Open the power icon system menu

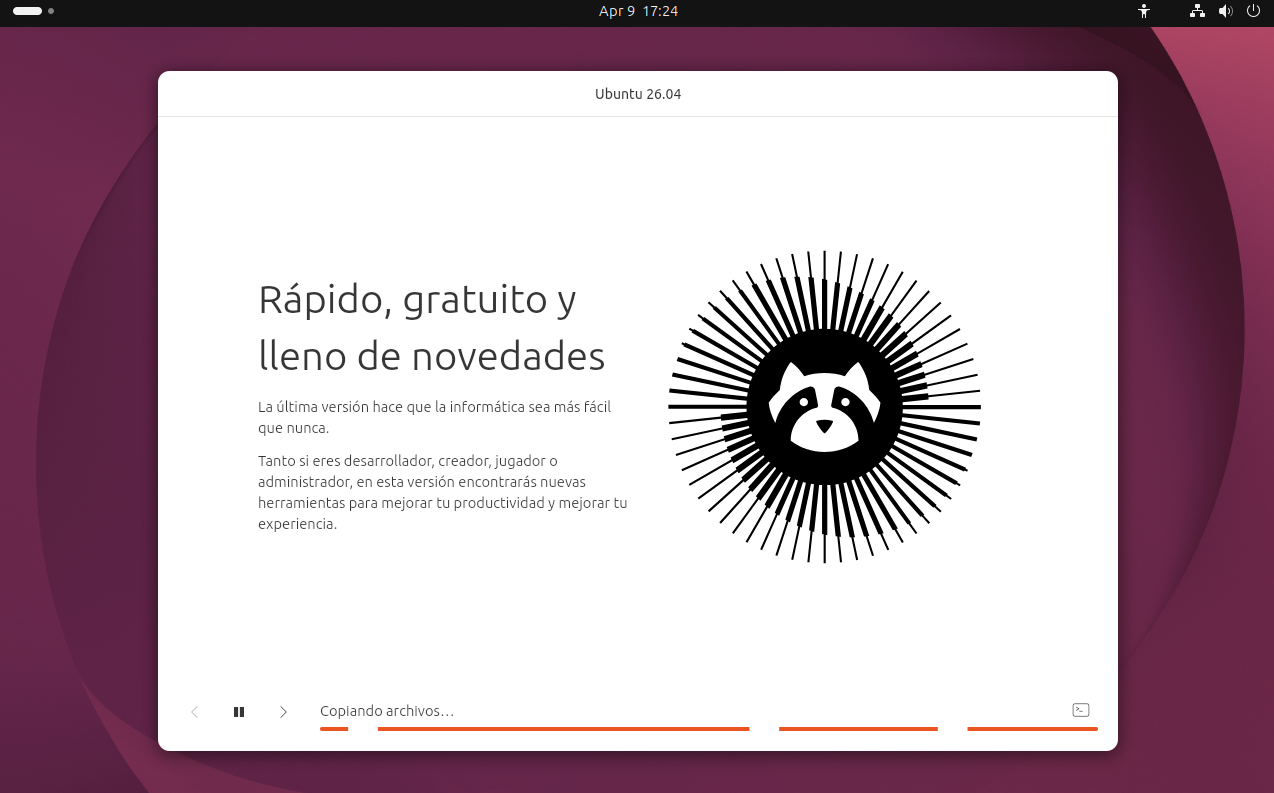tap(1253, 11)
